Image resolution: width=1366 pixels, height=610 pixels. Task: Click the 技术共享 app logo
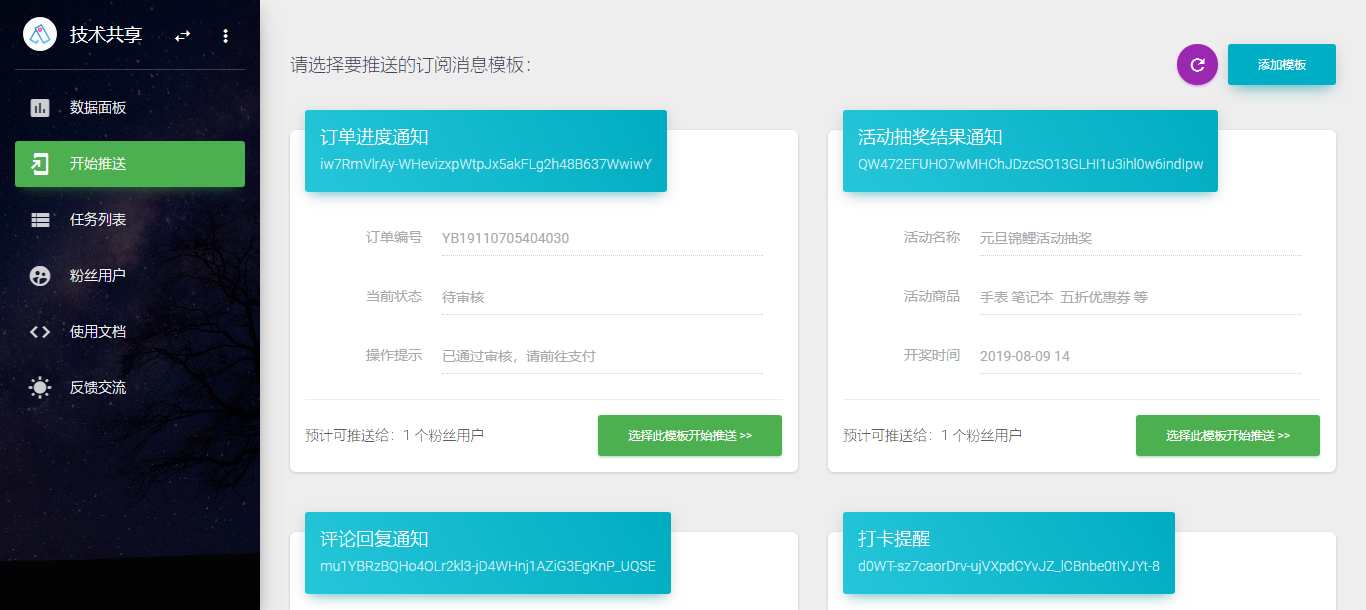(x=40, y=35)
